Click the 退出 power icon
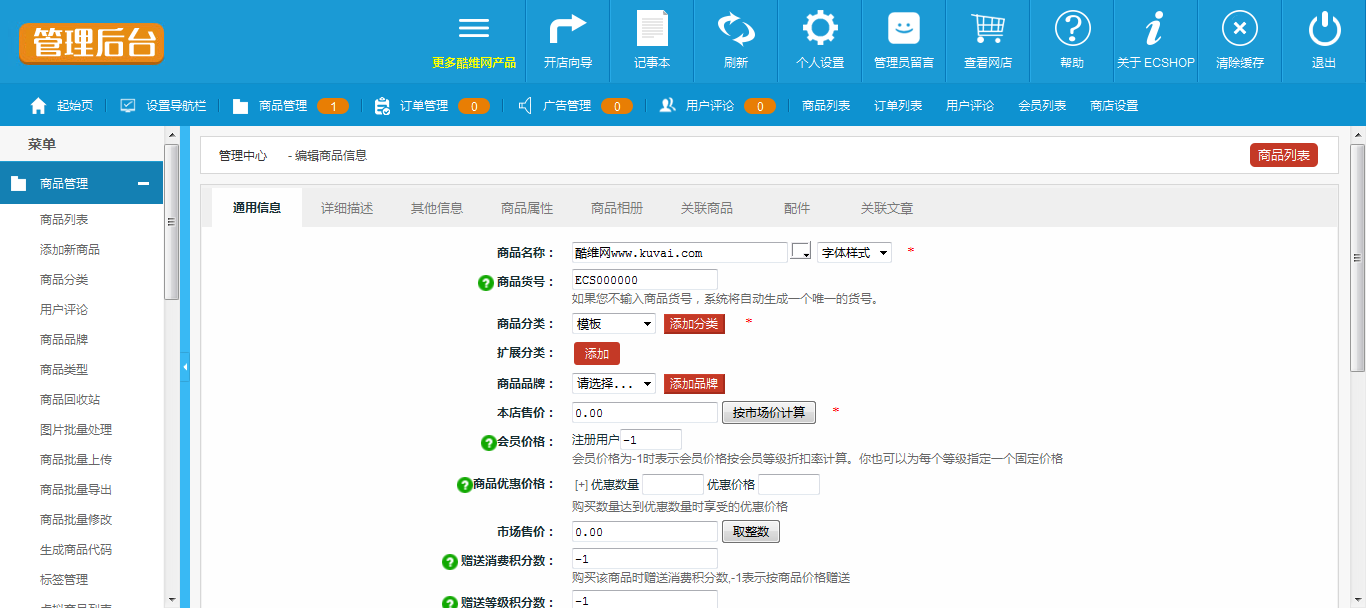The width and height of the screenshot is (1366, 608). (1324, 29)
